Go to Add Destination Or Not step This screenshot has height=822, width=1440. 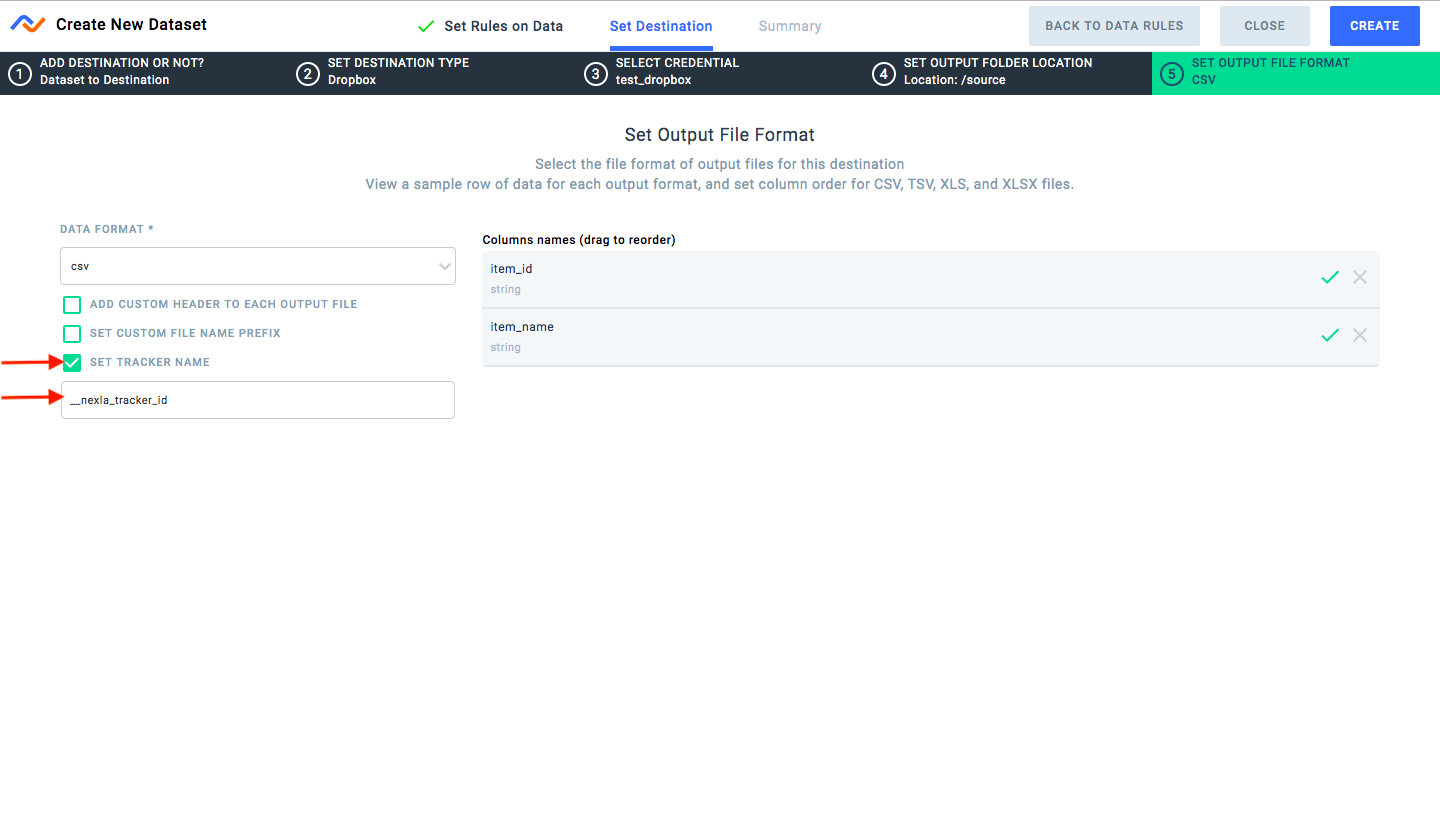pos(144,73)
